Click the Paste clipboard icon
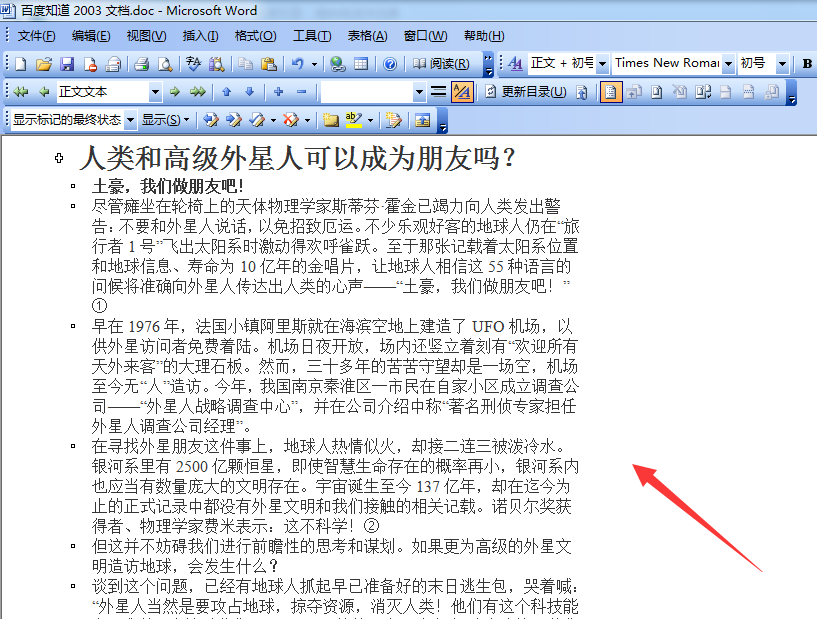 (x=268, y=64)
